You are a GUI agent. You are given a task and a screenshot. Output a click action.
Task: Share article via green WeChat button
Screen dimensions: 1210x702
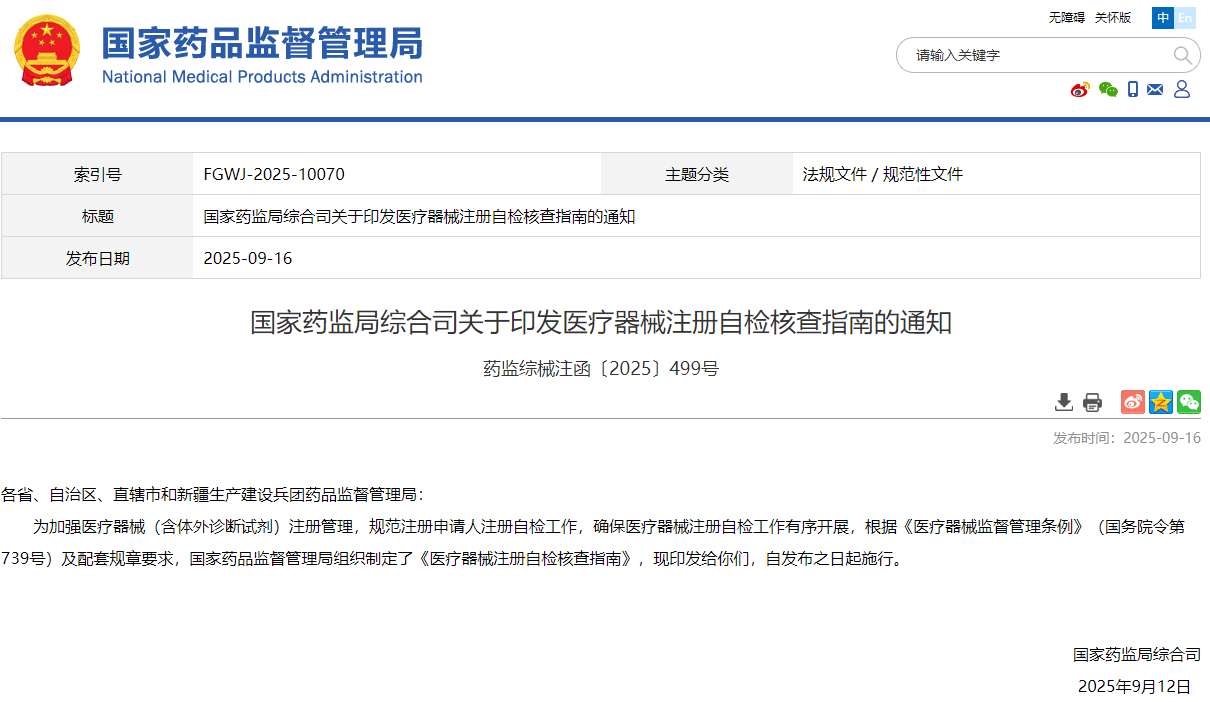pyautogui.click(x=1188, y=402)
